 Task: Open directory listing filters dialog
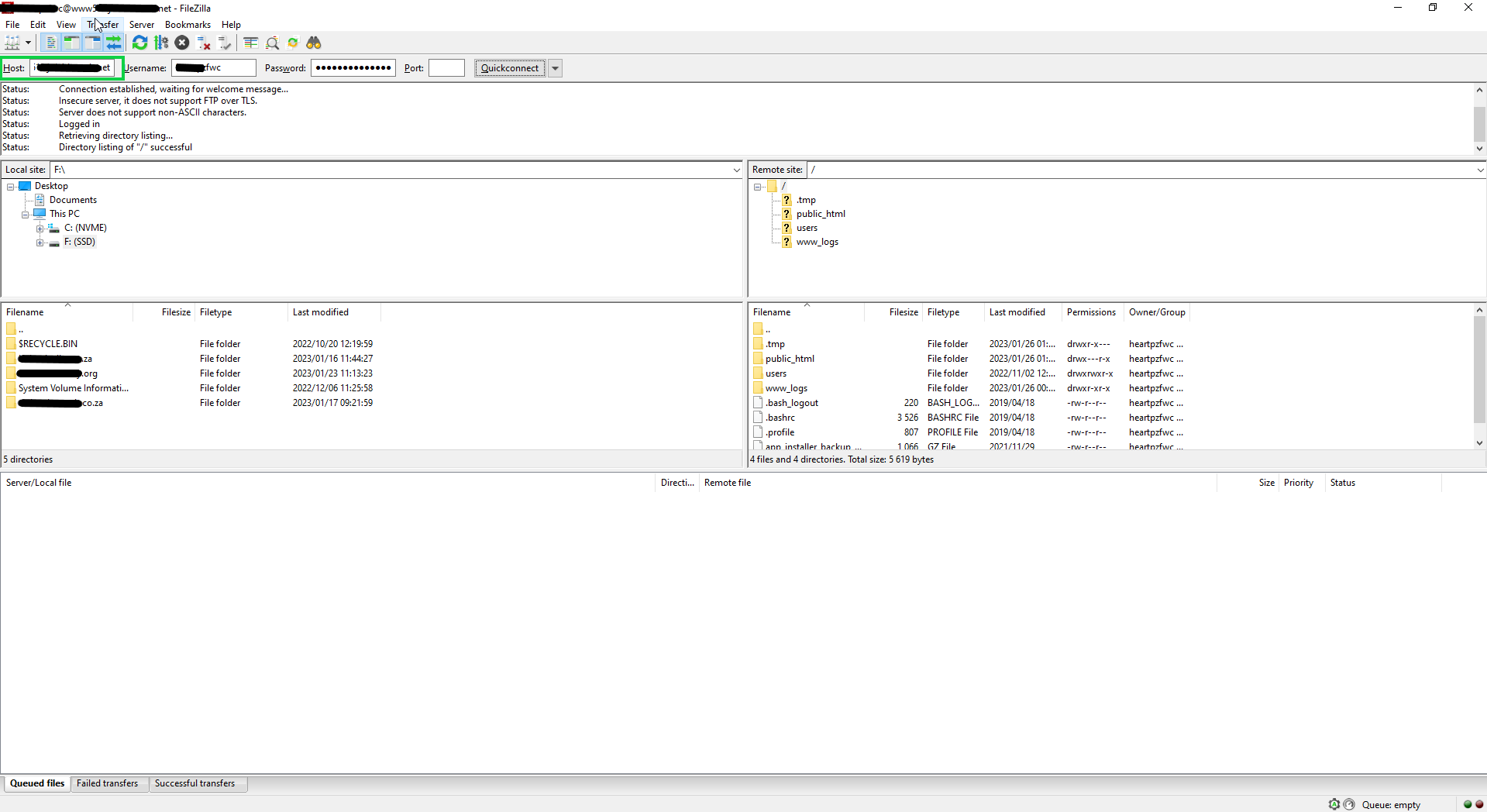[x=251, y=43]
